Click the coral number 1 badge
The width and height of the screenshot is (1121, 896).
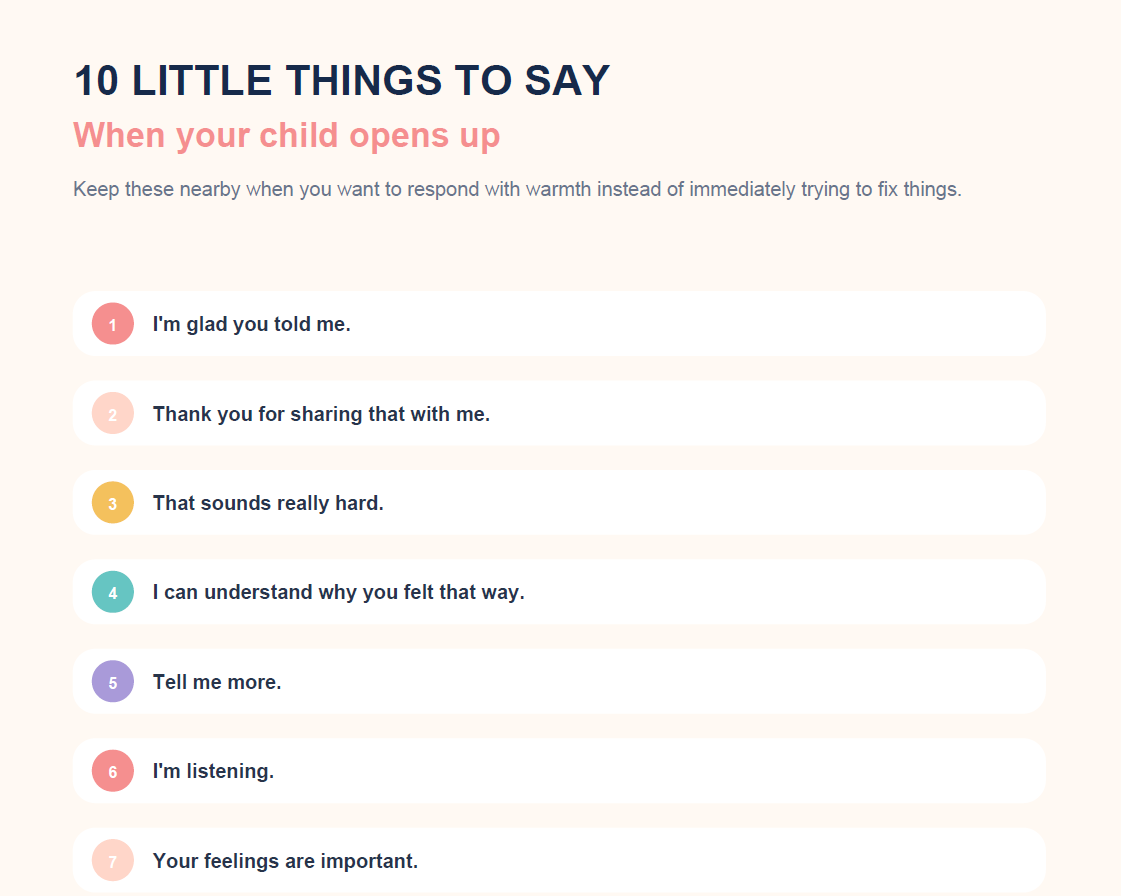[x=113, y=324]
